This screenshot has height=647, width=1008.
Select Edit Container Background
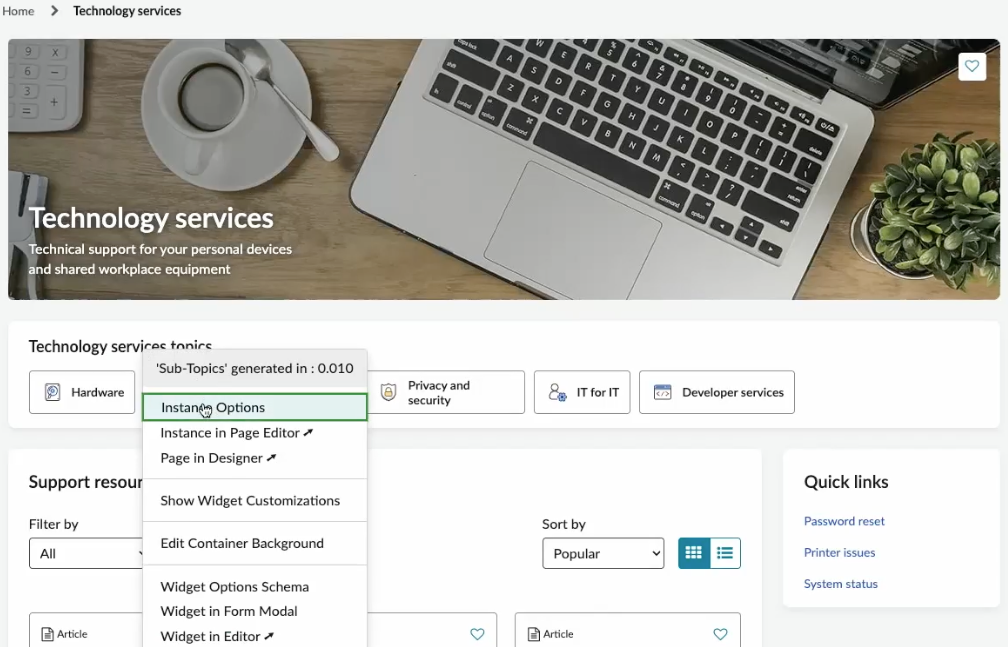[255, 543]
